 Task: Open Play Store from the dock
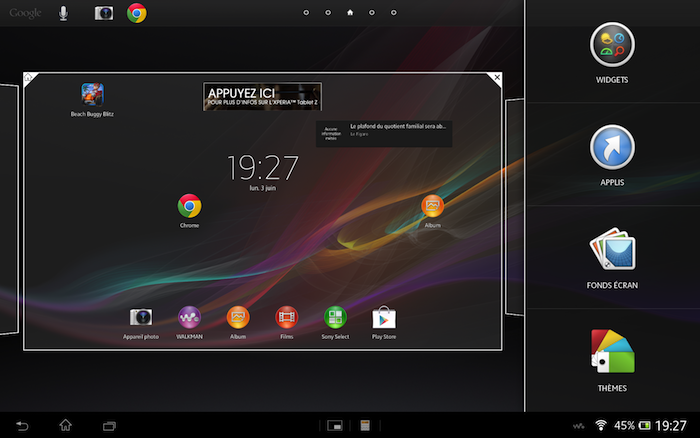(384, 318)
